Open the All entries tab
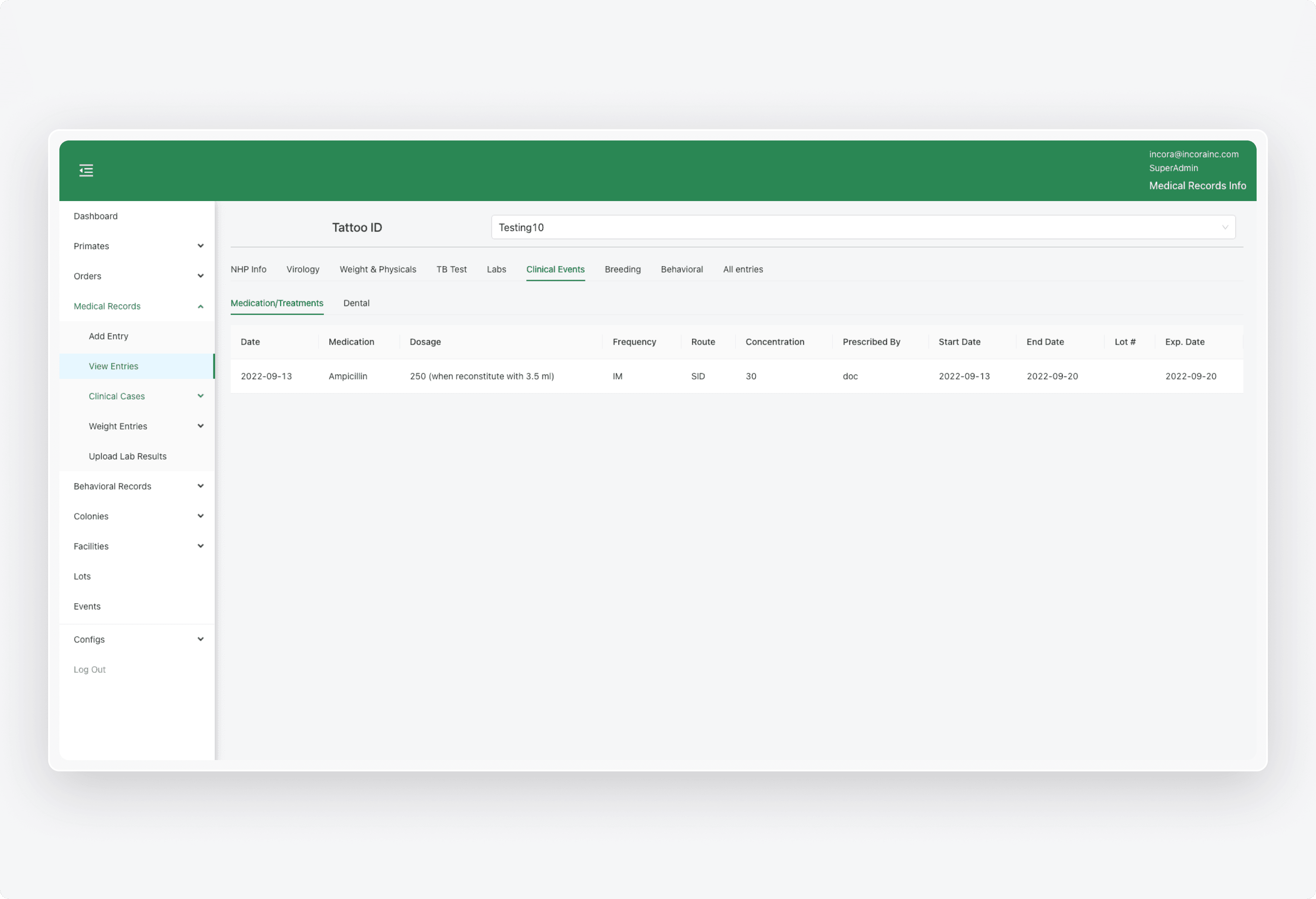 [x=743, y=270]
